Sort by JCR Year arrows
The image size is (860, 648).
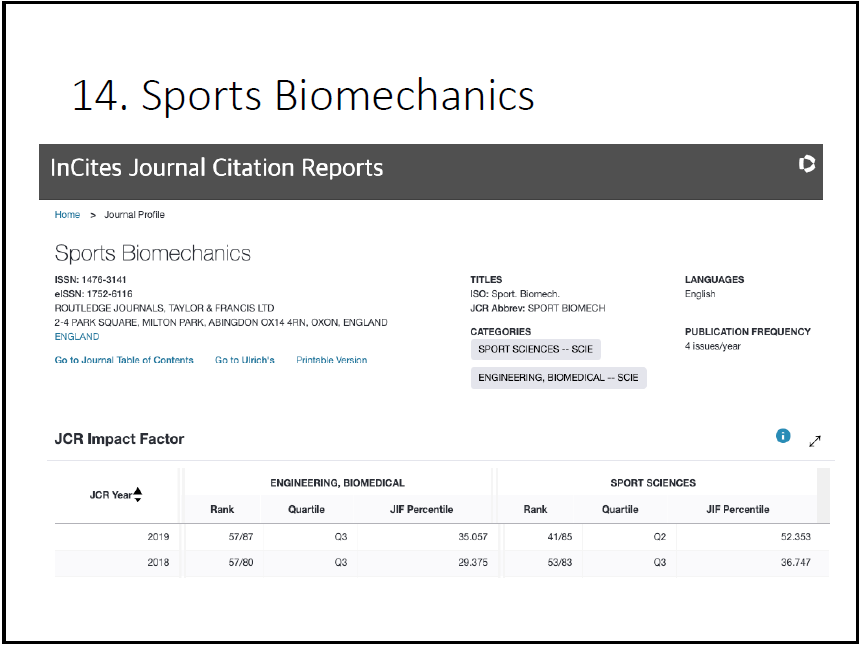(138, 494)
